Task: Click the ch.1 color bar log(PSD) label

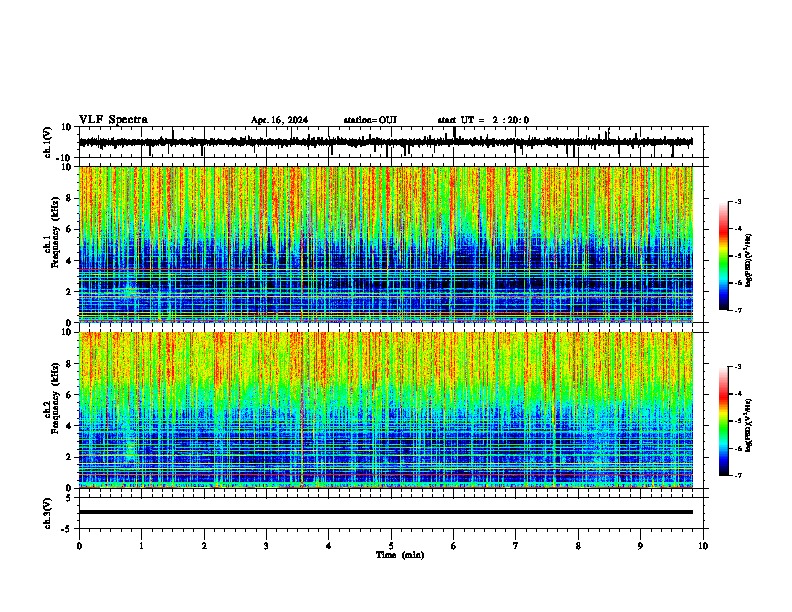Action: click(749, 261)
